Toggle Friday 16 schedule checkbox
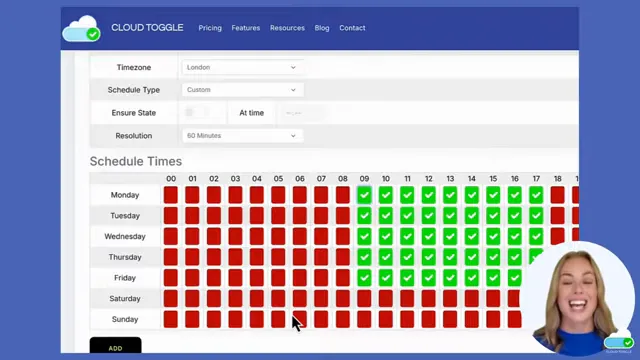This screenshot has height=360, width=640. [515, 278]
